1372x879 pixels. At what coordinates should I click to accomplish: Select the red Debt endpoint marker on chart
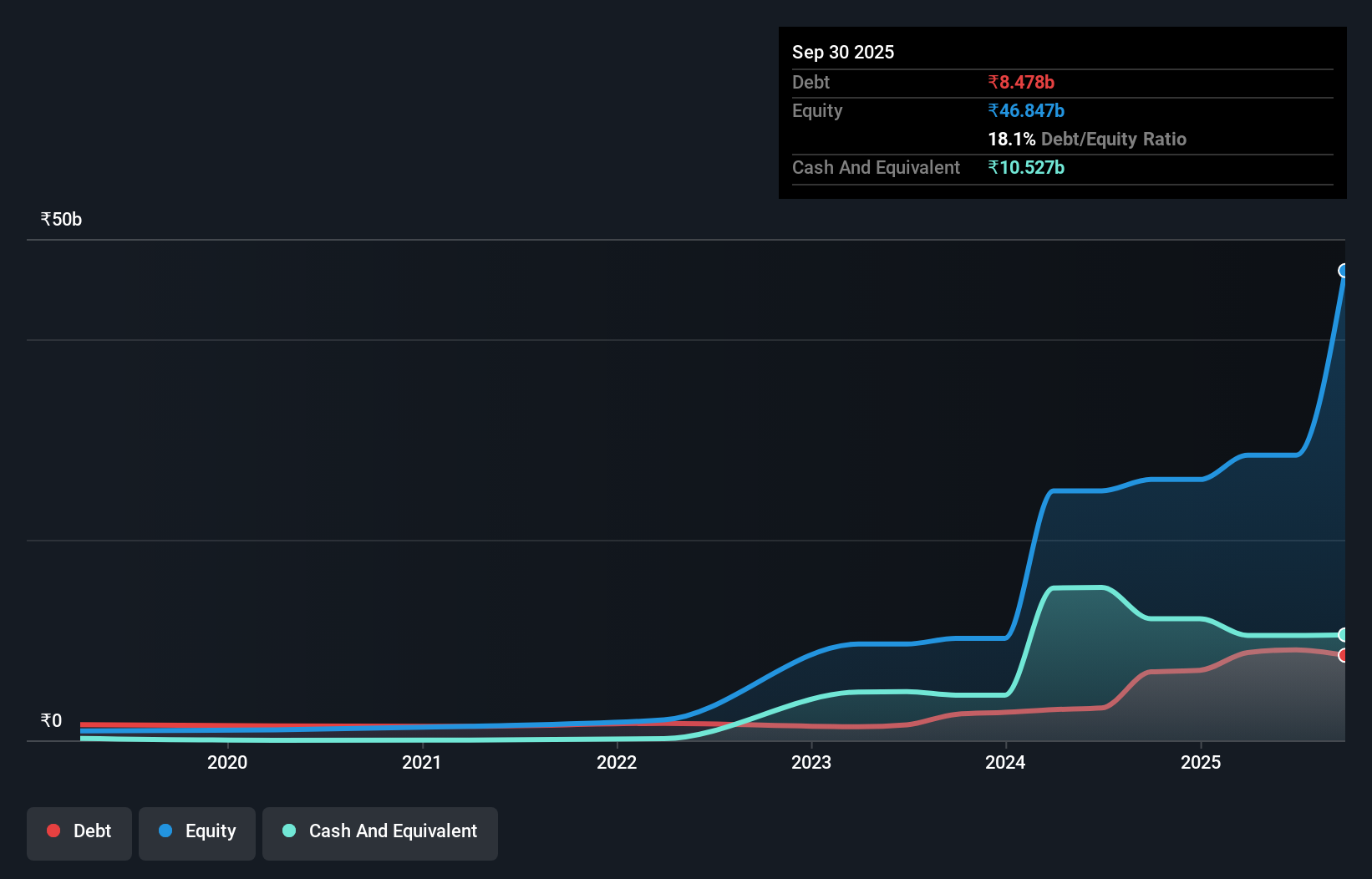coord(1344,655)
